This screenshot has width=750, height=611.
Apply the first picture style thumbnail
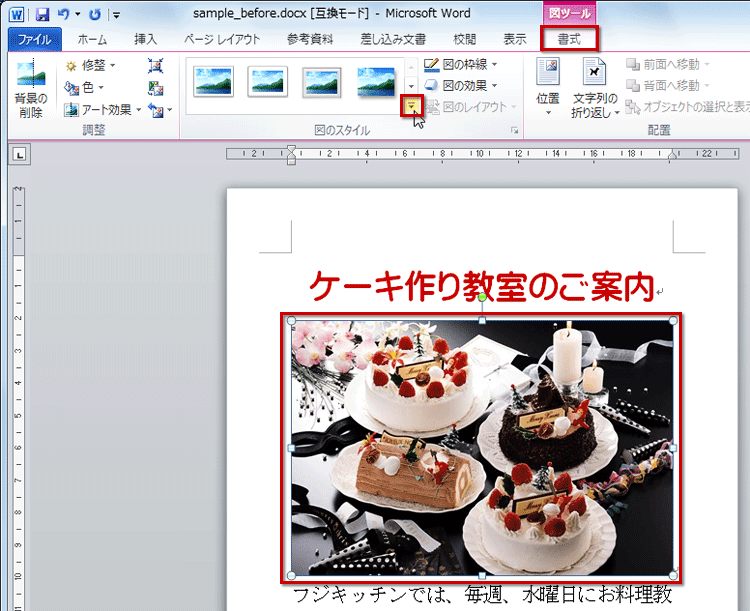pos(214,81)
